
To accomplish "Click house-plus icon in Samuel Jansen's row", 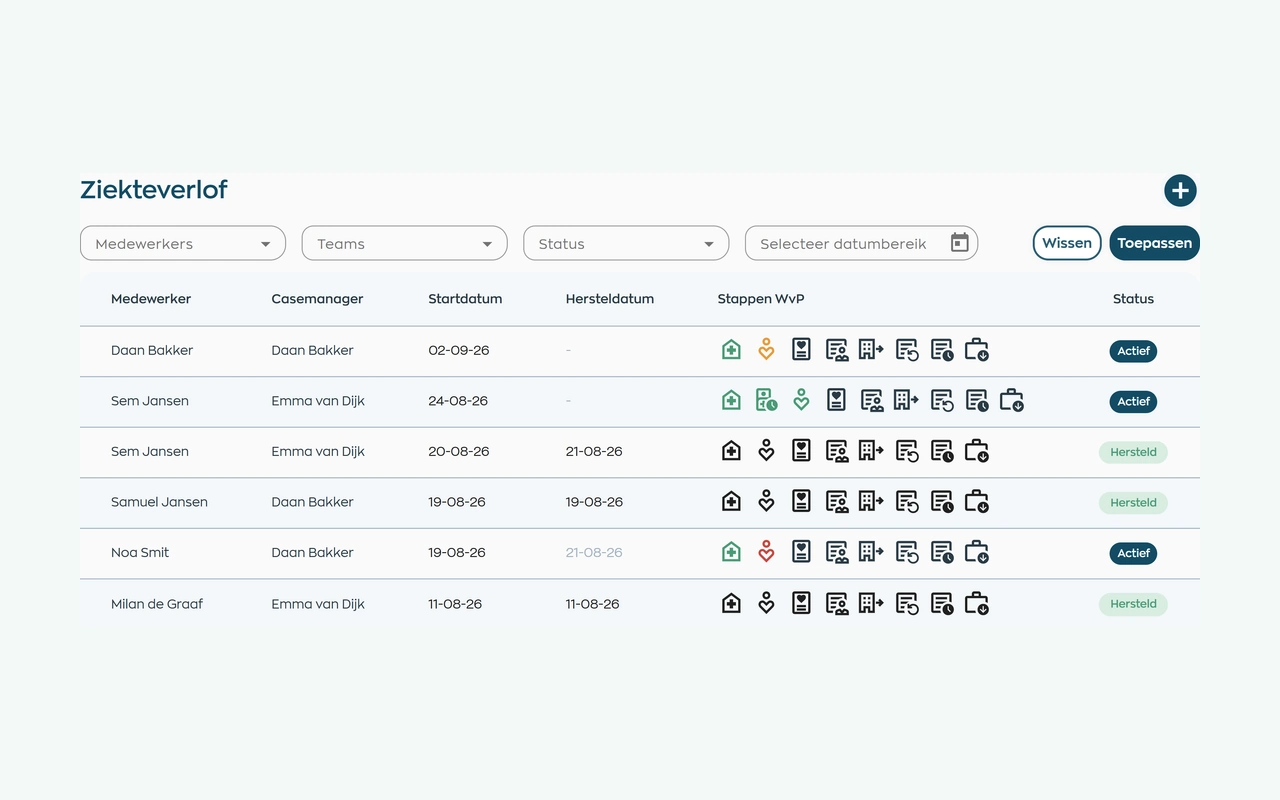I will point(731,502).
